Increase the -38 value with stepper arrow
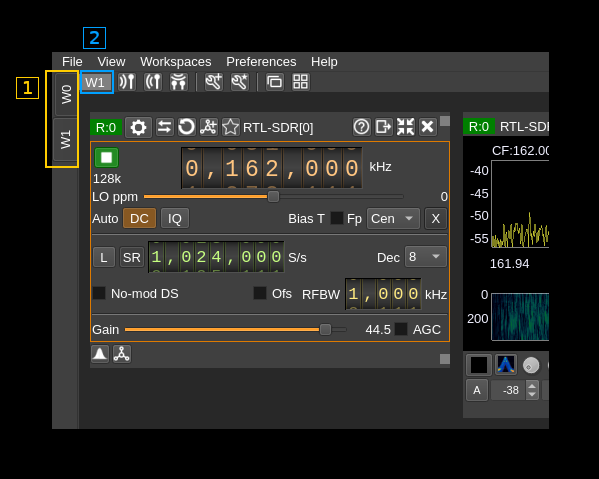Image resolution: width=599 pixels, height=479 pixels. [x=532, y=386]
